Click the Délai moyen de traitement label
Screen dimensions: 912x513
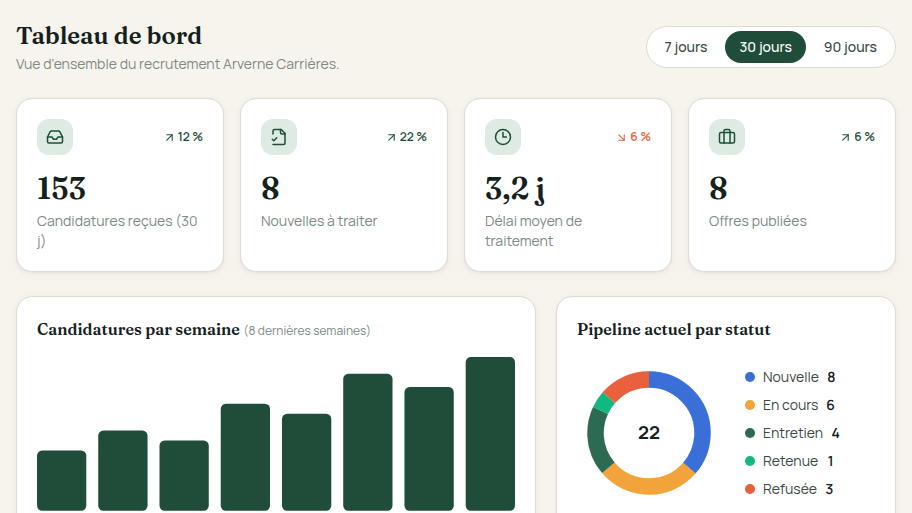533,231
